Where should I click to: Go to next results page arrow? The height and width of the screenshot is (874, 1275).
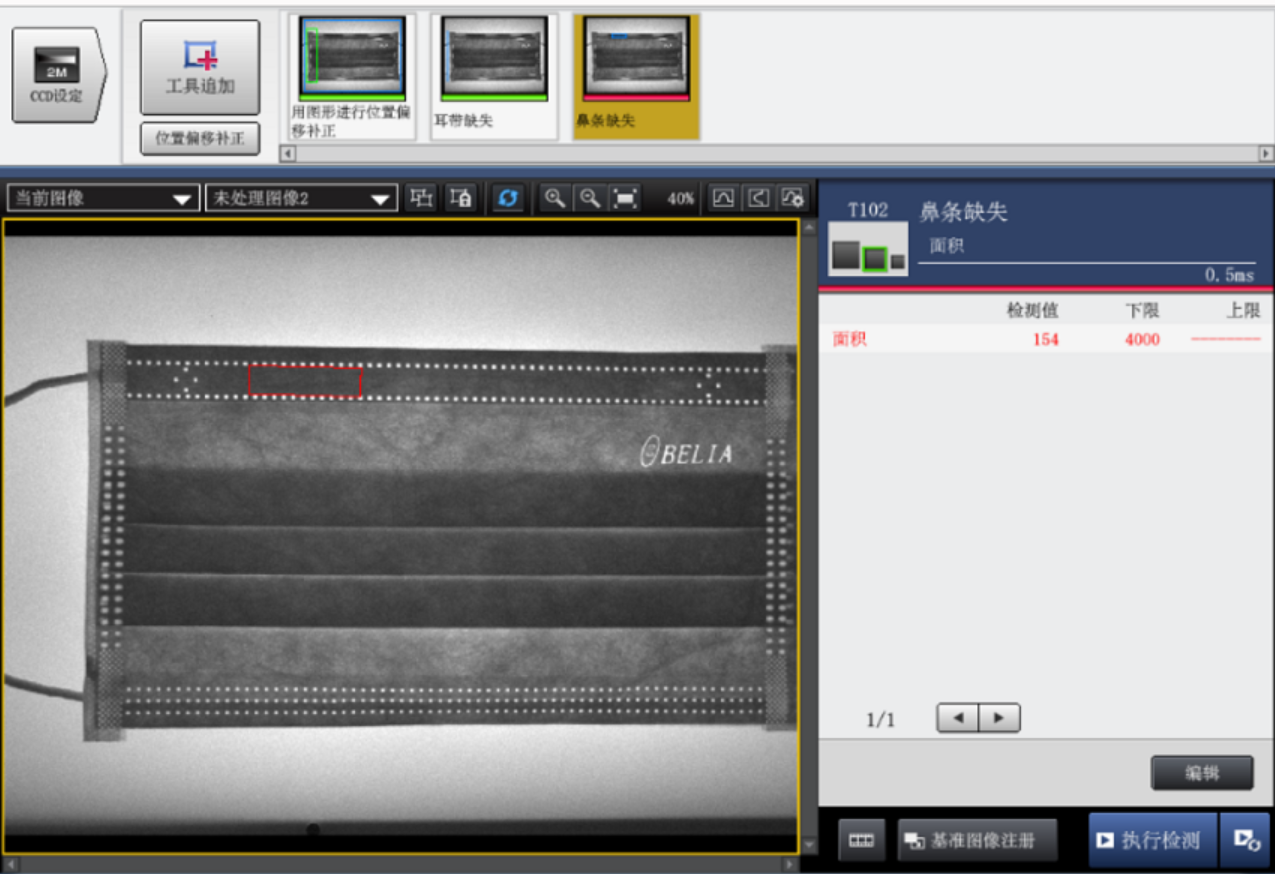coord(999,718)
